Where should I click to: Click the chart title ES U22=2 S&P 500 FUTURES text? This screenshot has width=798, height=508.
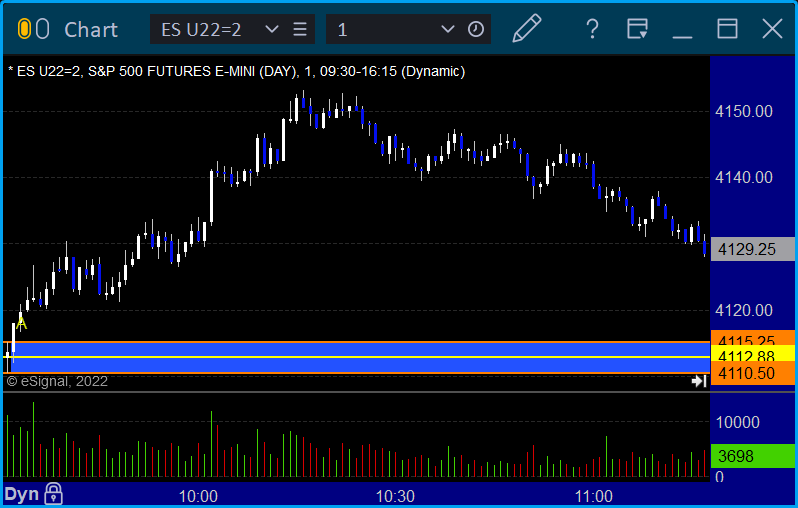pos(237,71)
